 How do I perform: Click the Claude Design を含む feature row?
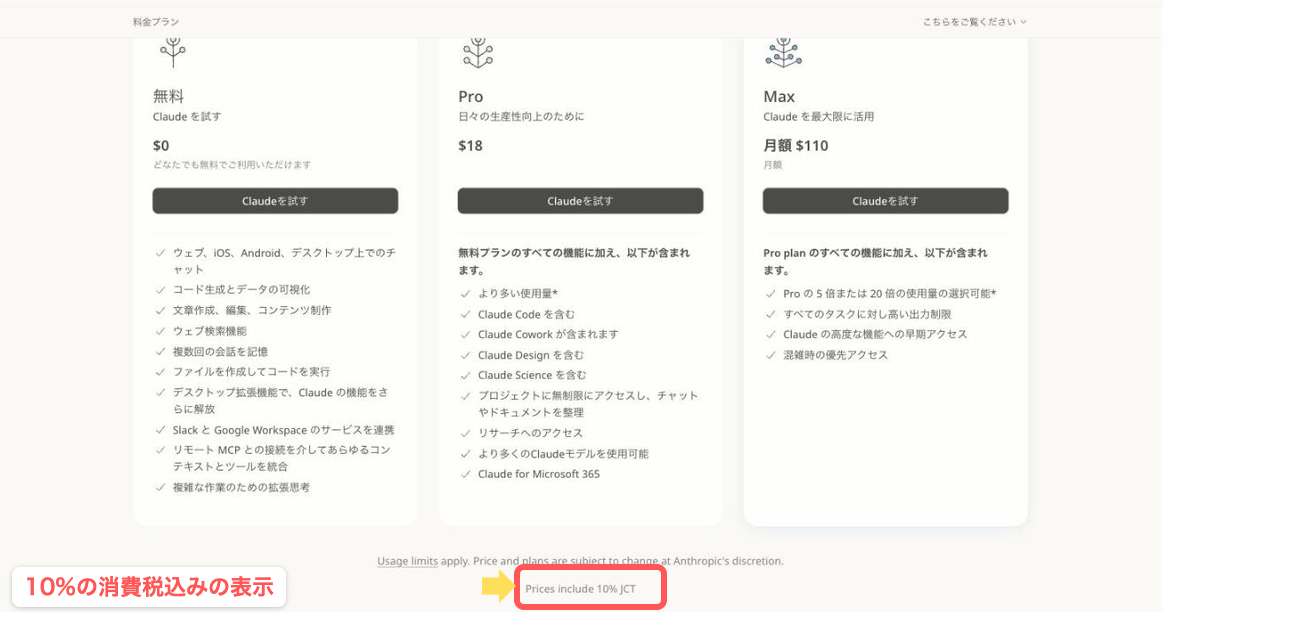click(x=522, y=355)
